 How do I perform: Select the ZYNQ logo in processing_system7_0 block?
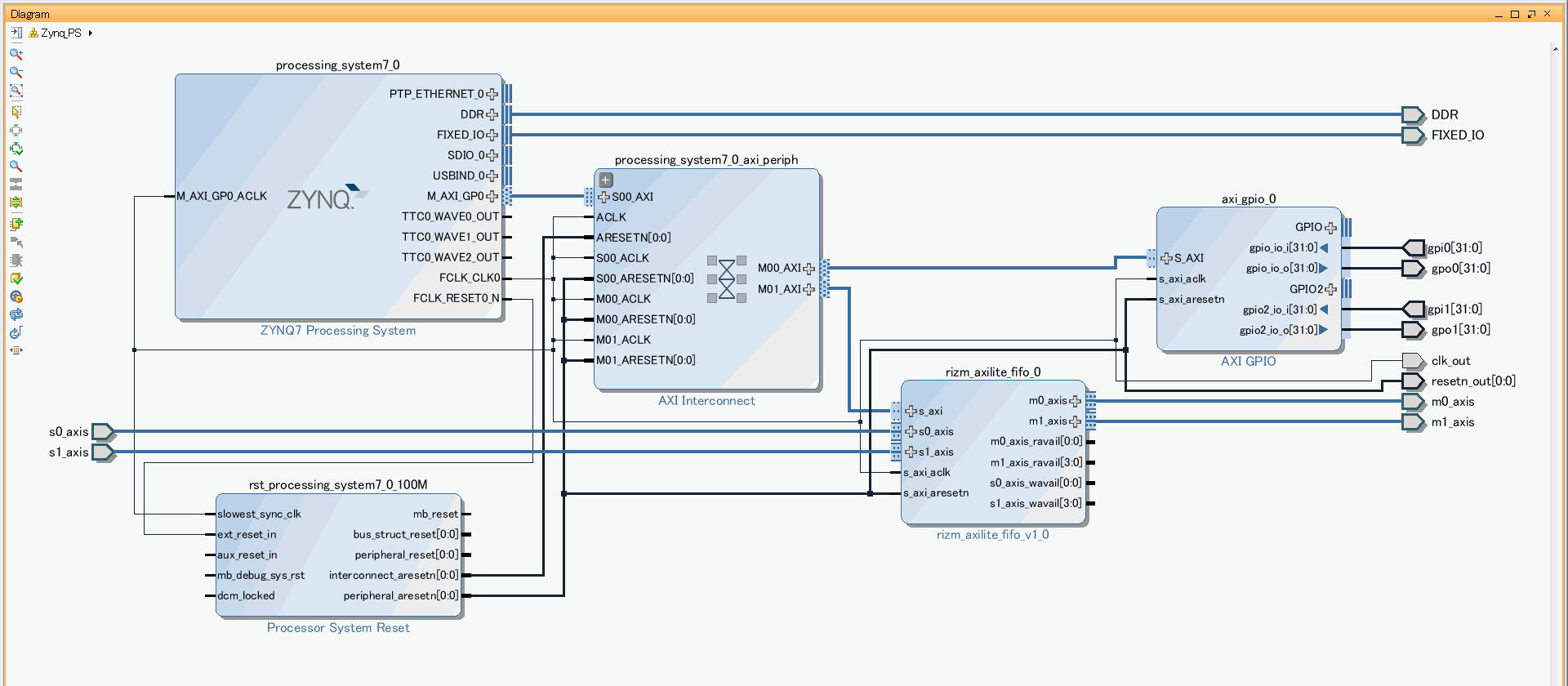[327, 198]
